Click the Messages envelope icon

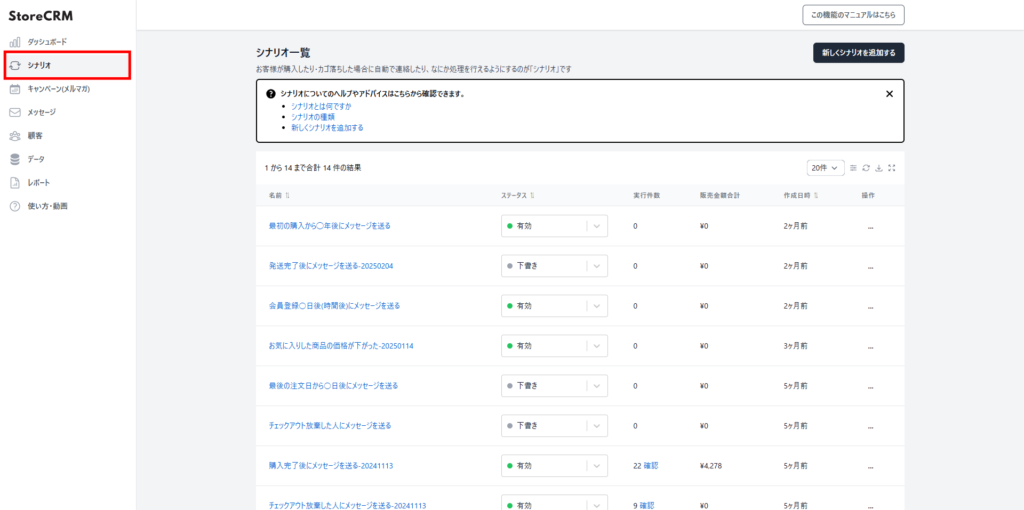tap(15, 112)
